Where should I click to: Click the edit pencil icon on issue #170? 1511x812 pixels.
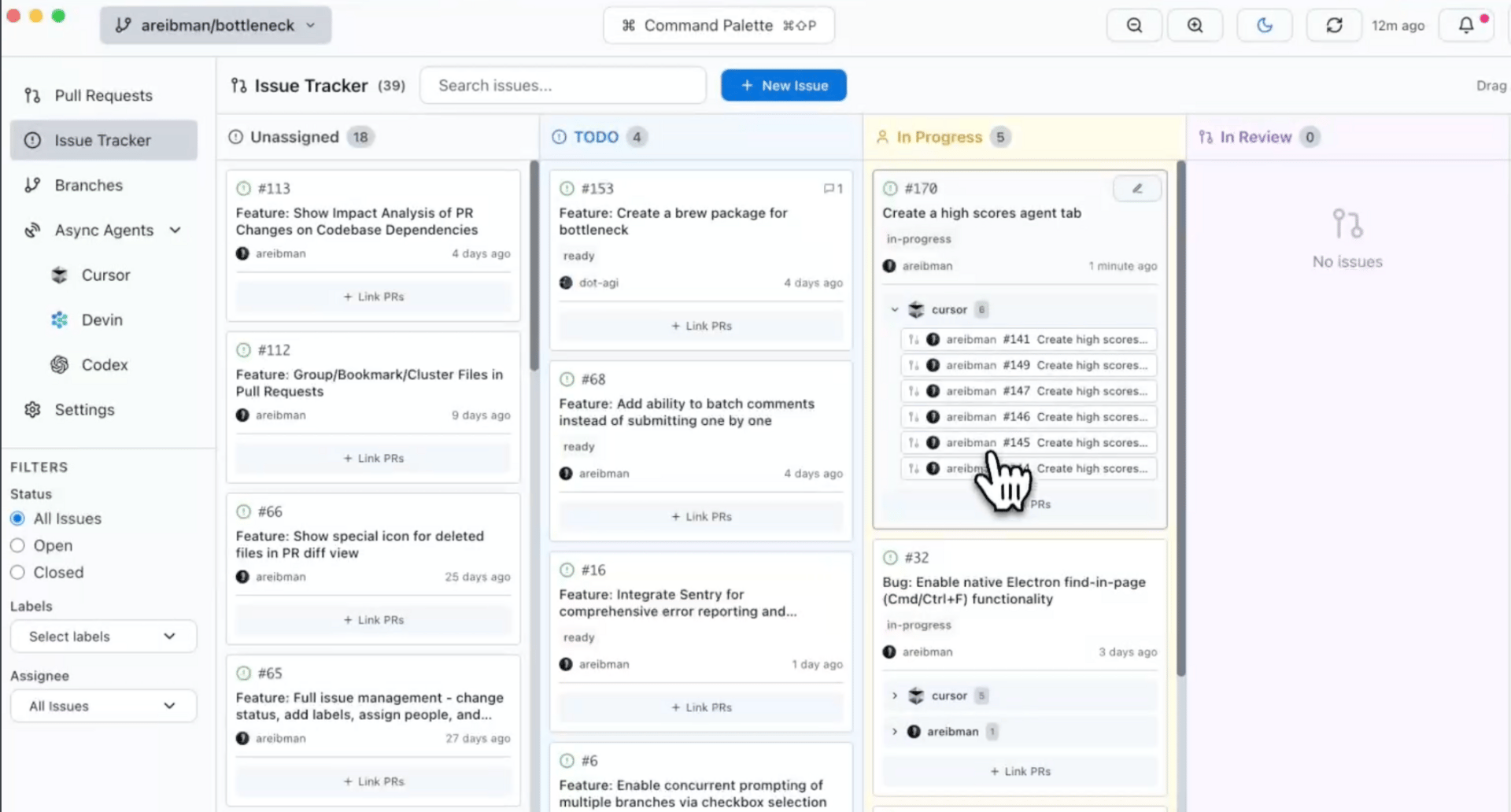pos(1137,188)
